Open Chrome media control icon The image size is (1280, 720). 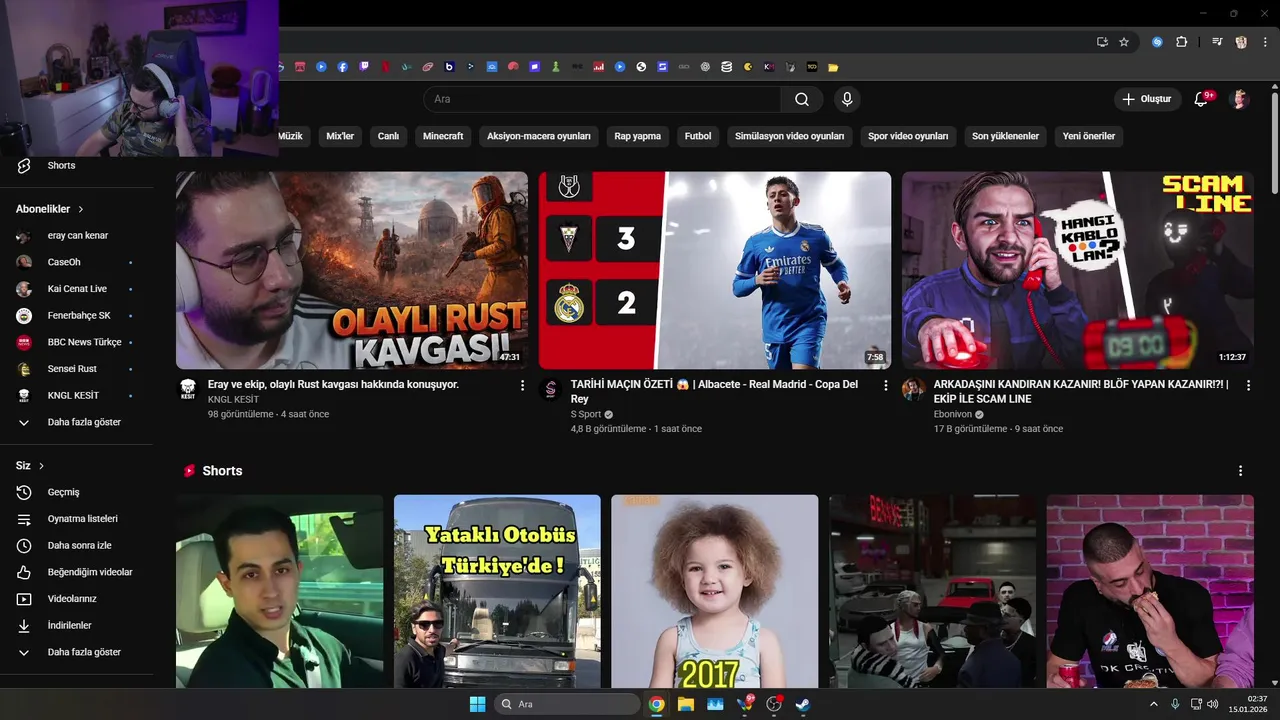coord(1217,42)
